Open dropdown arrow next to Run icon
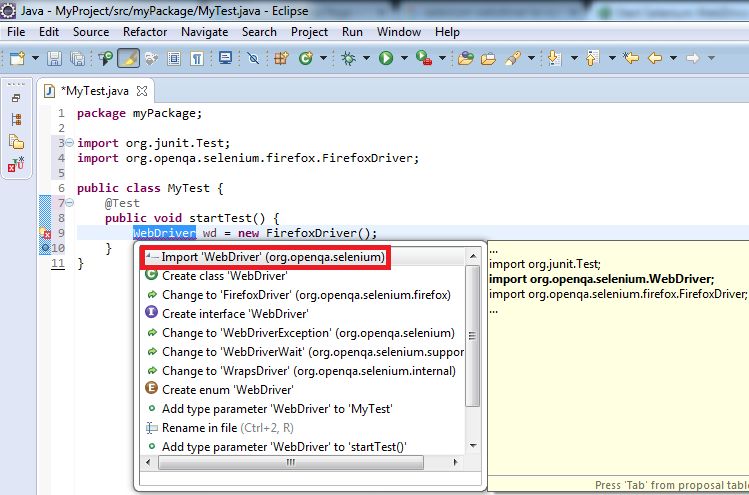This screenshot has width=749, height=495. [404, 58]
